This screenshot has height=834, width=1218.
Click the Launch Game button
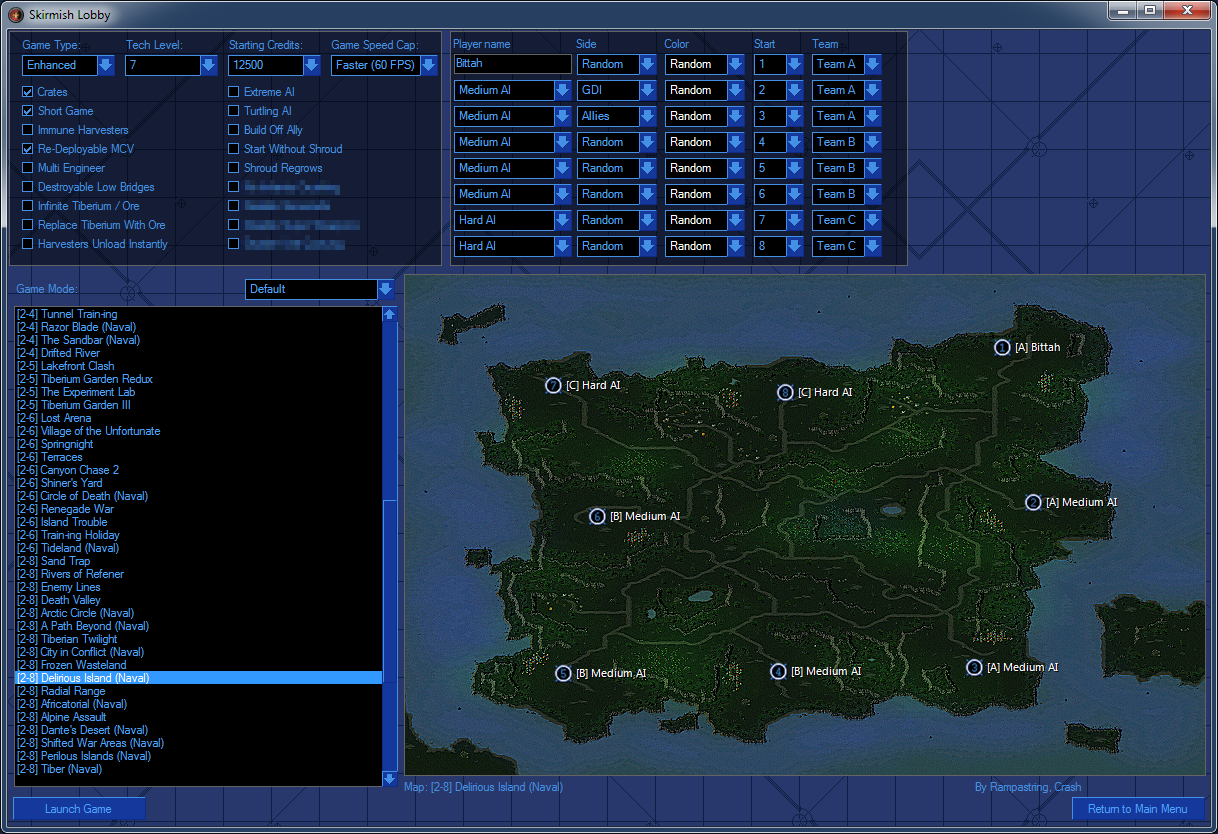point(79,809)
